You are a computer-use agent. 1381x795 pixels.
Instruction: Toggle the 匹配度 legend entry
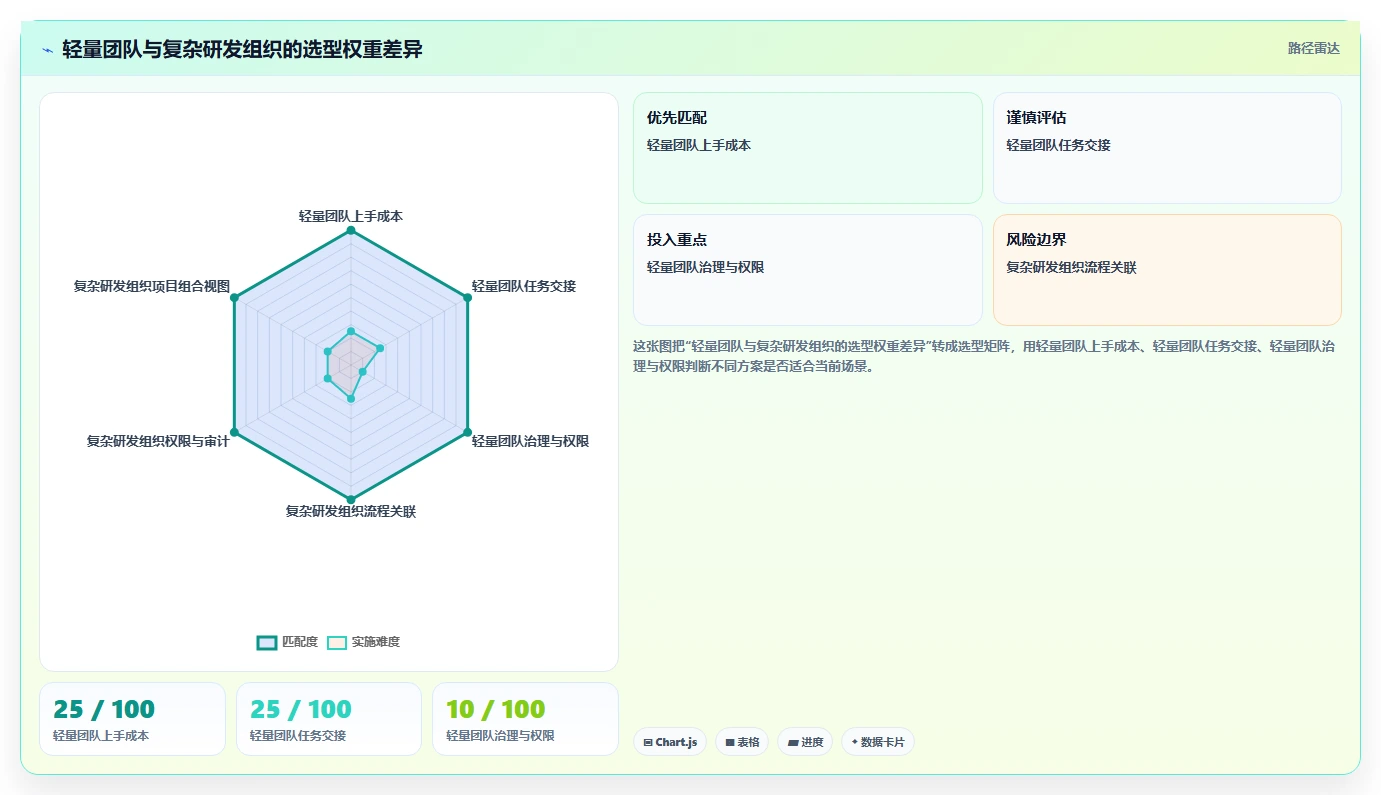tap(288, 642)
